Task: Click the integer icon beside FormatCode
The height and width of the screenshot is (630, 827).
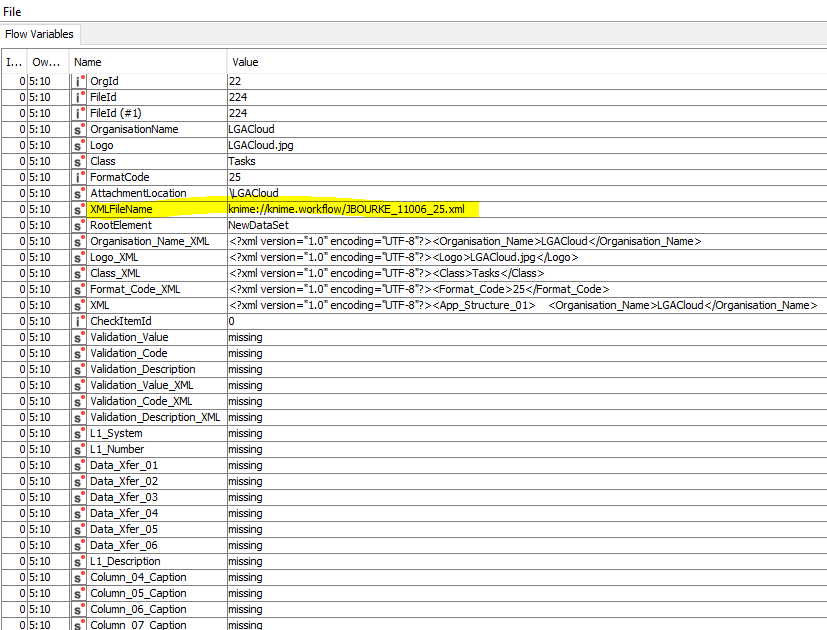Action: tap(80, 177)
